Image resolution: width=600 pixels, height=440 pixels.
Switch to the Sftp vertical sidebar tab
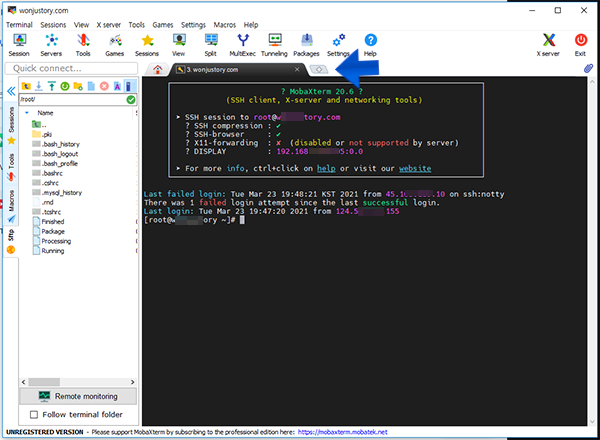pyautogui.click(x=11, y=241)
